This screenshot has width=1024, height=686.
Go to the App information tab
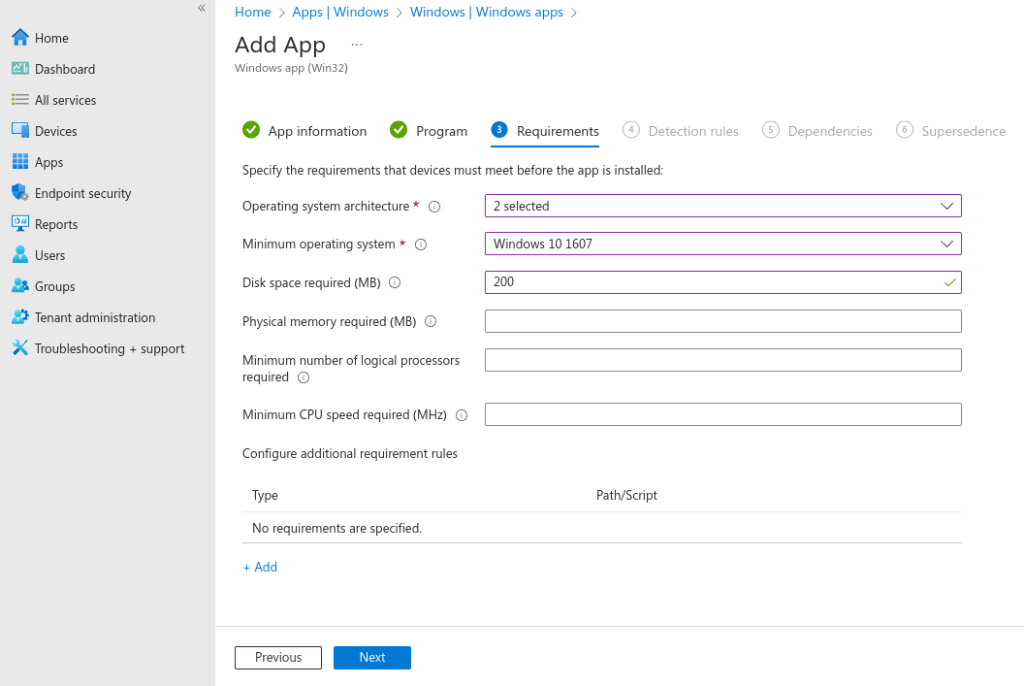[304, 131]
